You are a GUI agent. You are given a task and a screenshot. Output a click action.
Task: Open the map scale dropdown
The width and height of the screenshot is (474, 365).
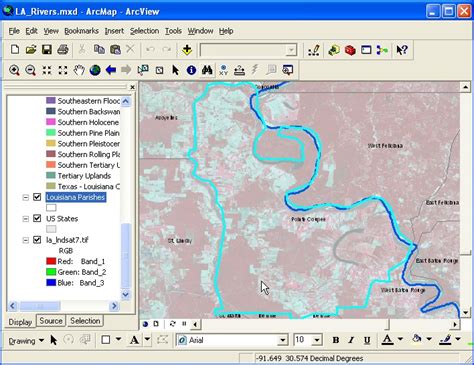click(x=291, y=50)
